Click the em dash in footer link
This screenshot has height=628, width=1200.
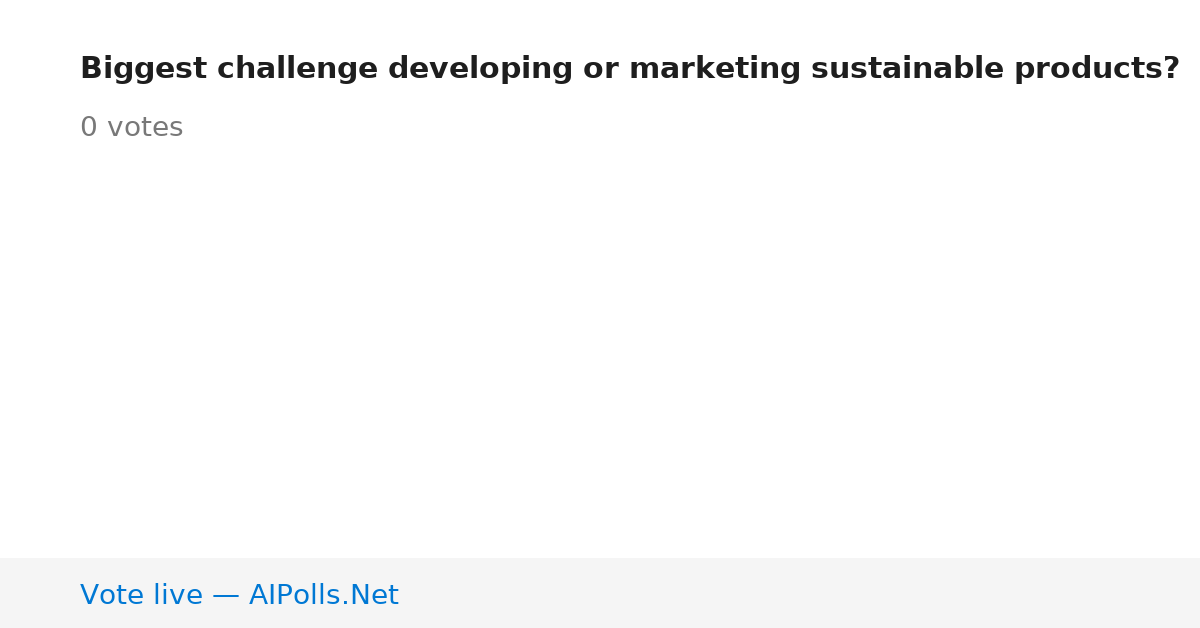(226, 597)
